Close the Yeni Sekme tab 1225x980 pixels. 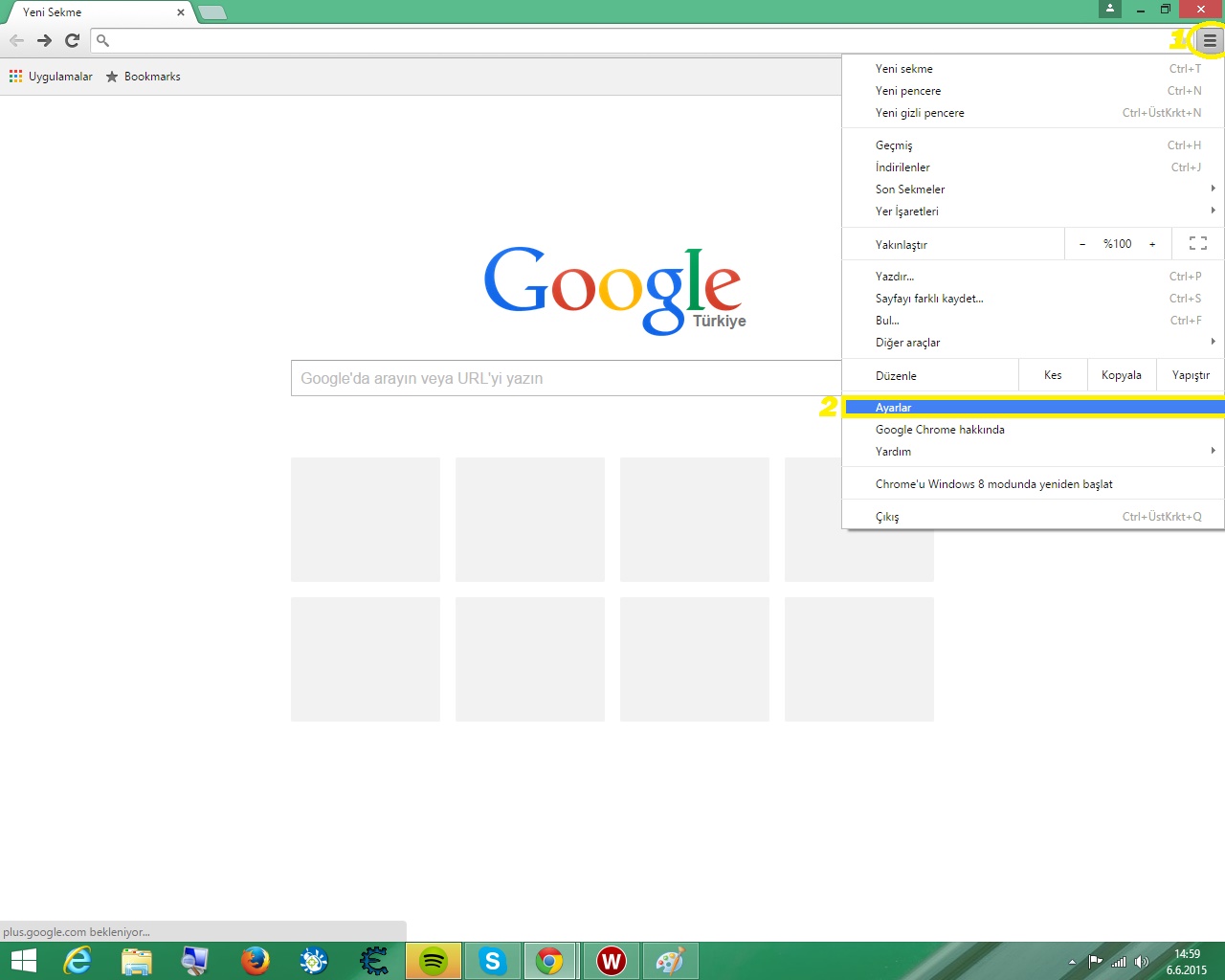tap(181, 12)
